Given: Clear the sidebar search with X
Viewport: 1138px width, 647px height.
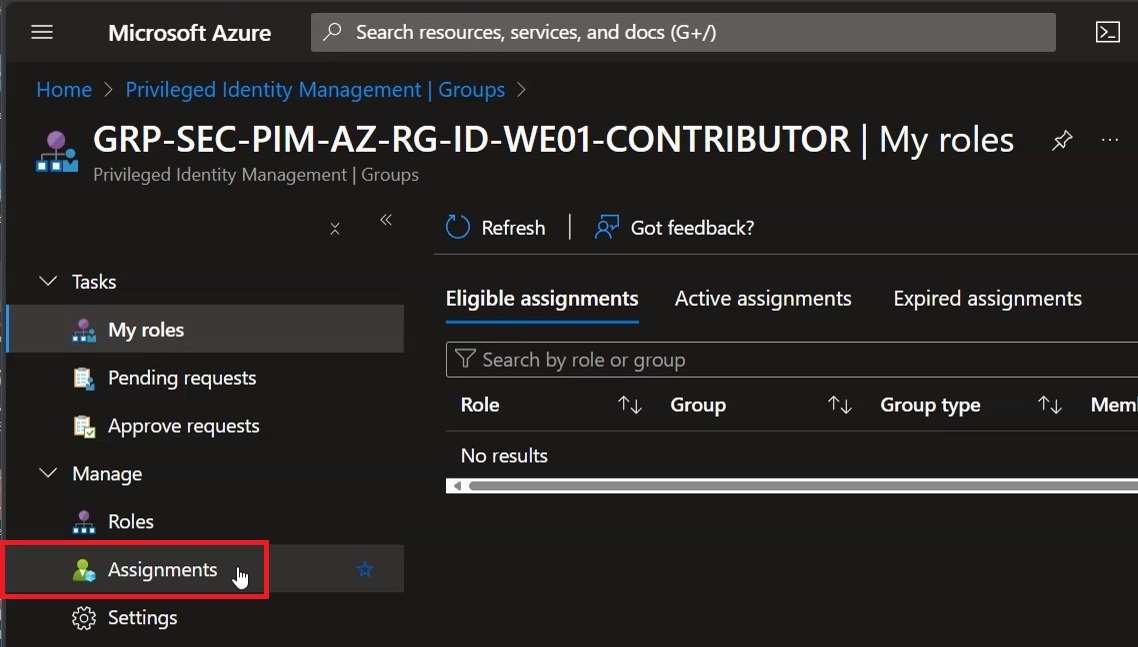Looking at the screenshot, I should pyautogui.click(x=335, y=229).
